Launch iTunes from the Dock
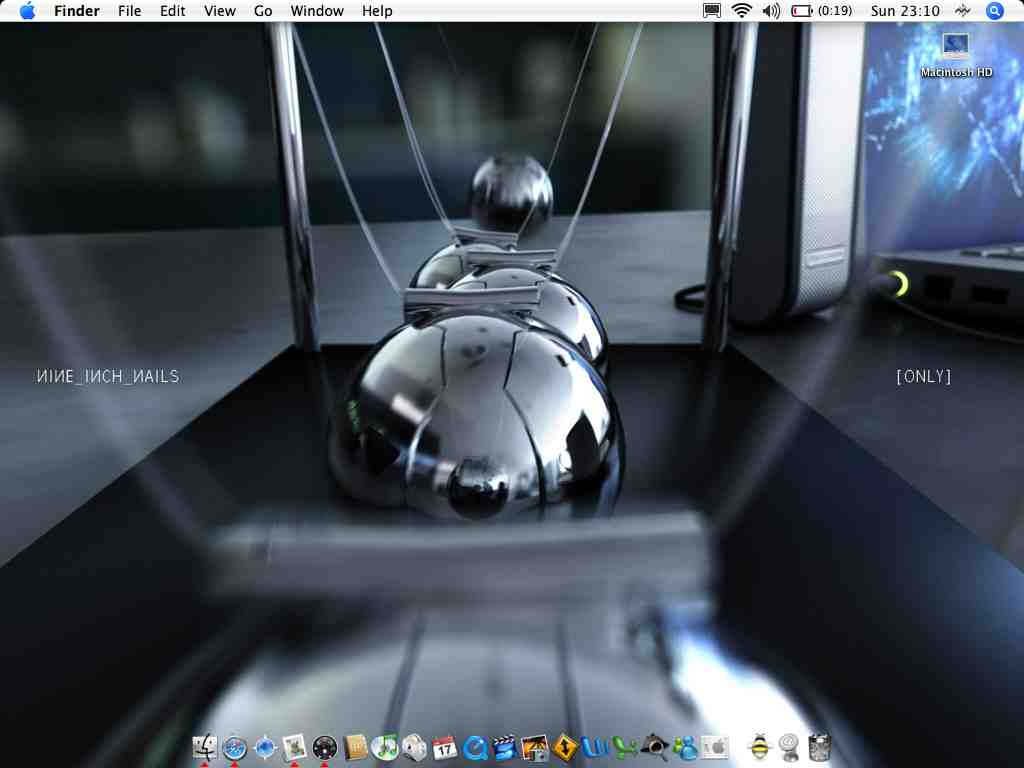Screen dimensions: 1024x768 click(x=385, y=746)
